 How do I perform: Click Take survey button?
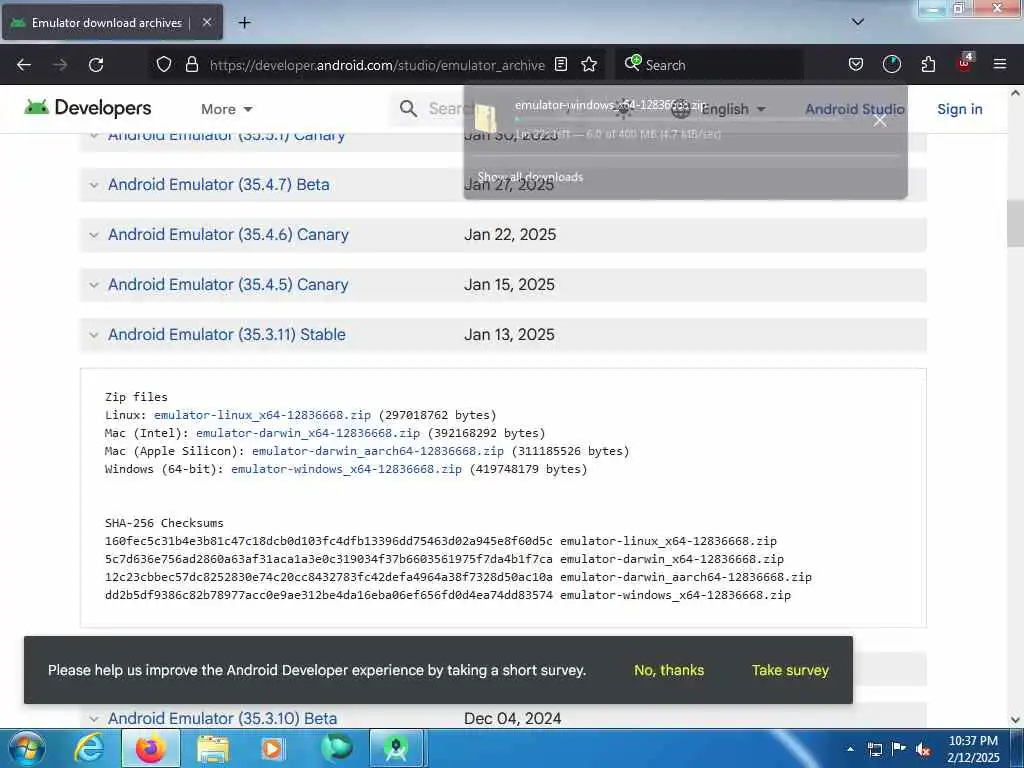(790, 670)
